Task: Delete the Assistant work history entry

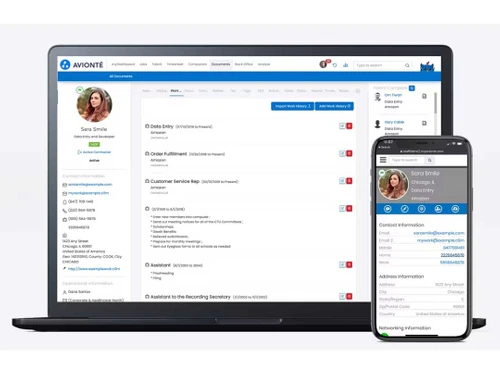Action: click(349, 265)
